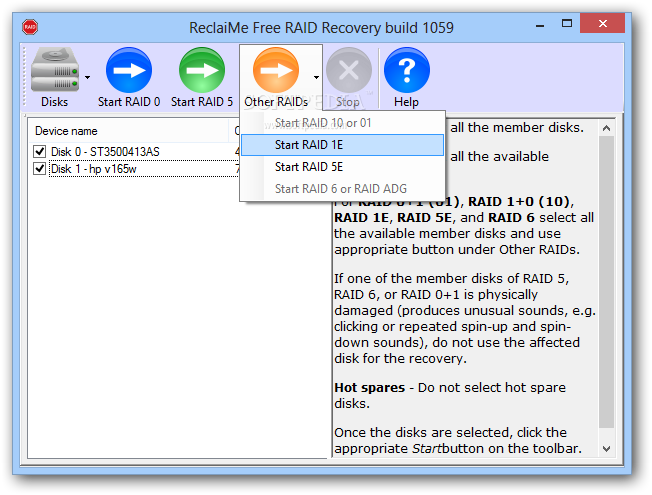Select the Disk 0 - ST3500413AS row text
Screen dimensions: 652x495
coord(105,152)
